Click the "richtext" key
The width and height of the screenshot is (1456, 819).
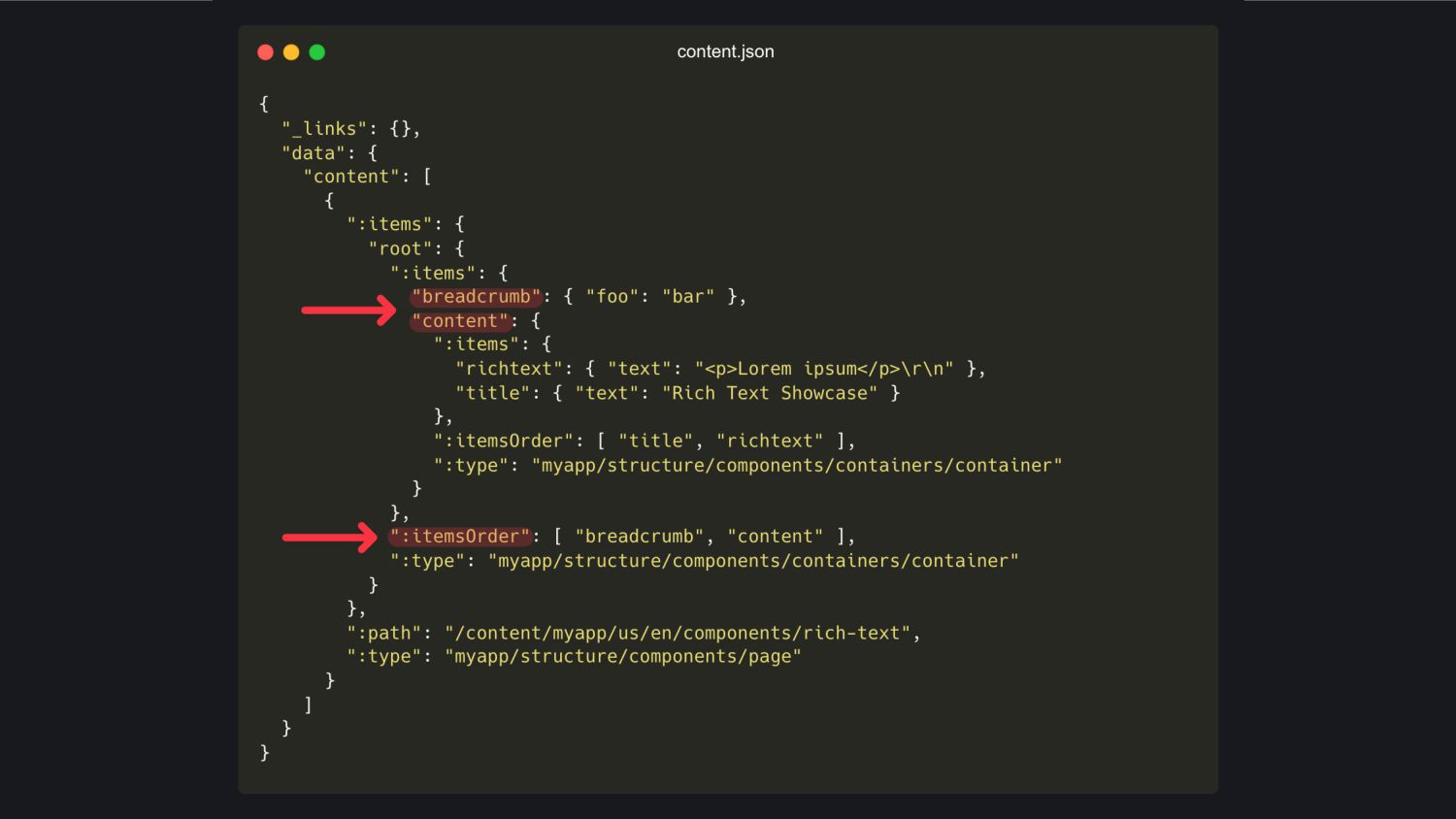(510, 369)
